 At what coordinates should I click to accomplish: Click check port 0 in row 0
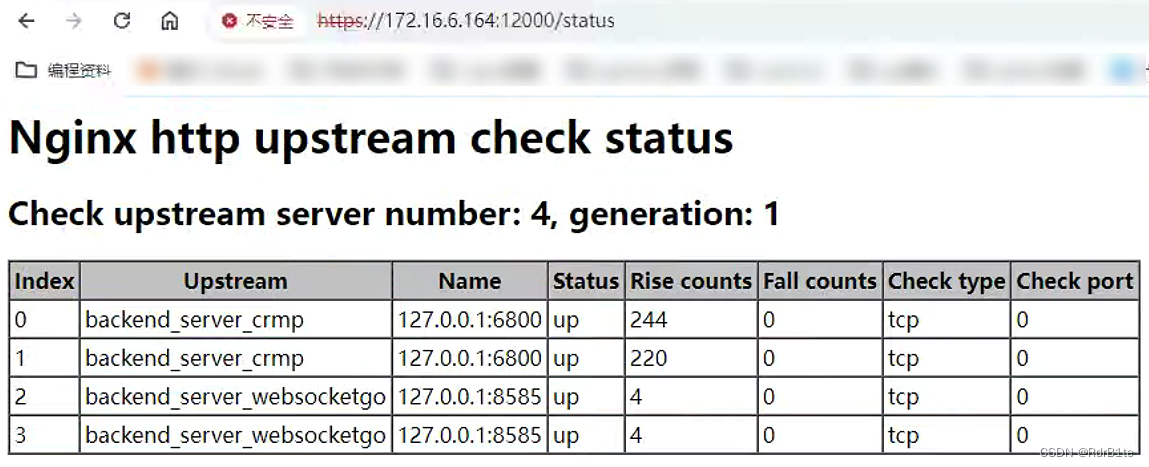click(1022, 320)
